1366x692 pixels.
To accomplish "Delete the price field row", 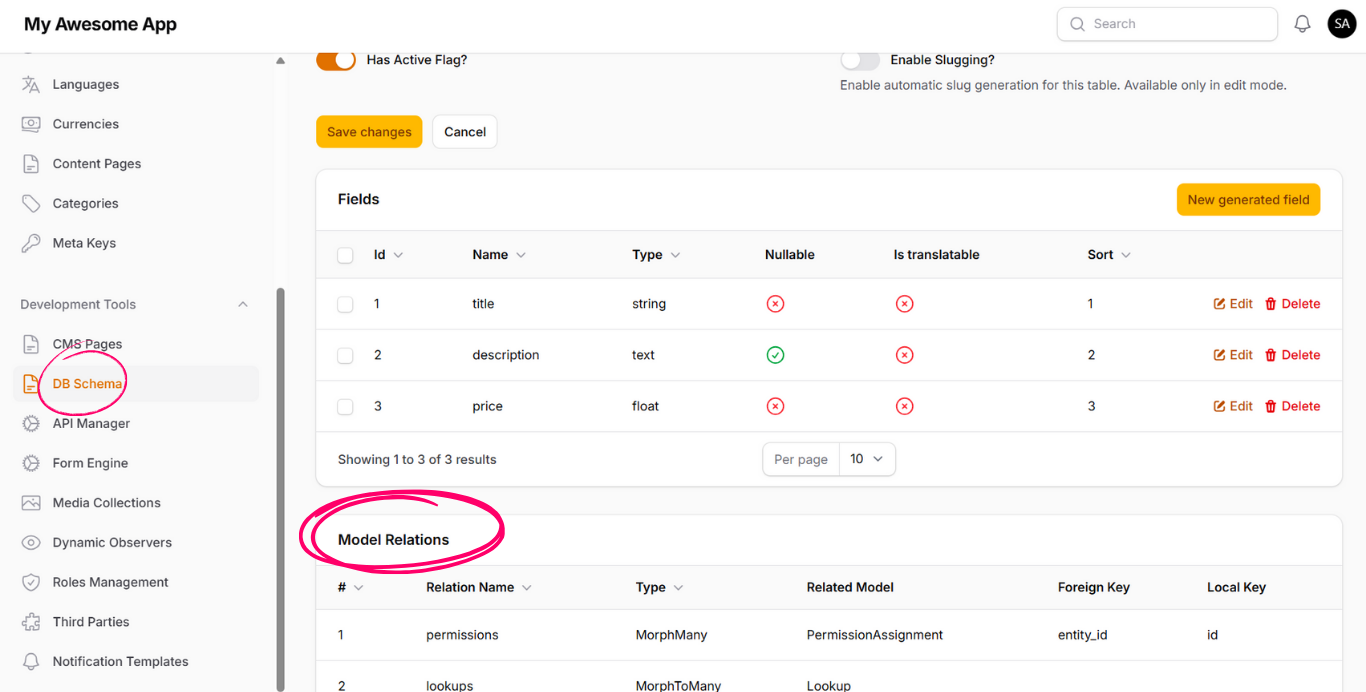I will [1292, 406].
